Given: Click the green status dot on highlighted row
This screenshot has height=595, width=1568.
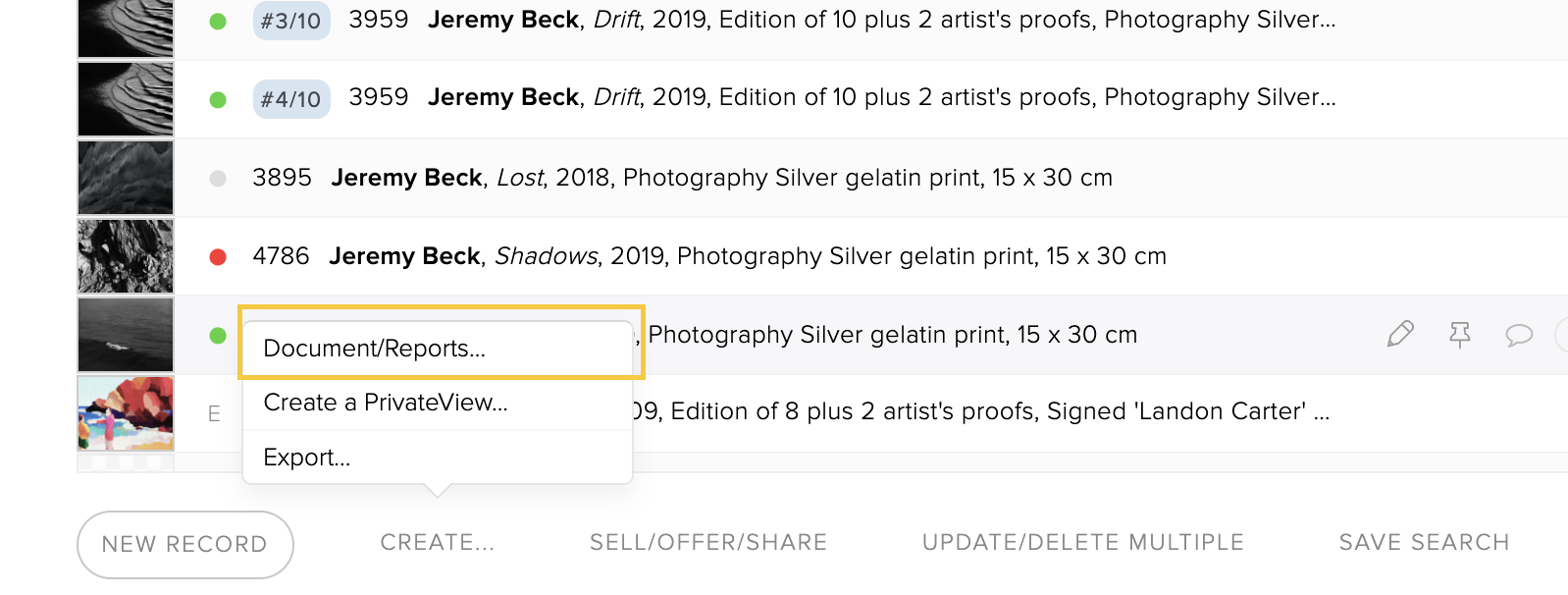Looking at the screenshot, I should pyautogui.click(x=218, y=335).
